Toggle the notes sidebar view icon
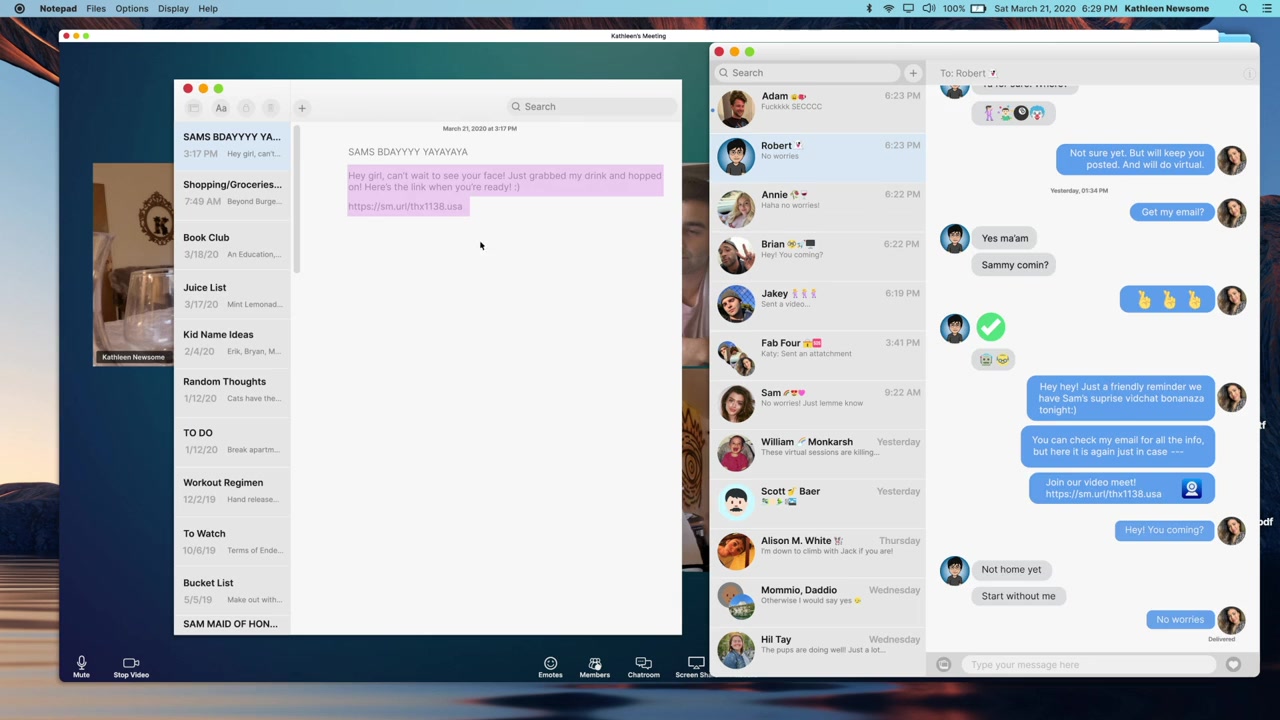This screenshot has height=720, width=1280. [194, 108]
